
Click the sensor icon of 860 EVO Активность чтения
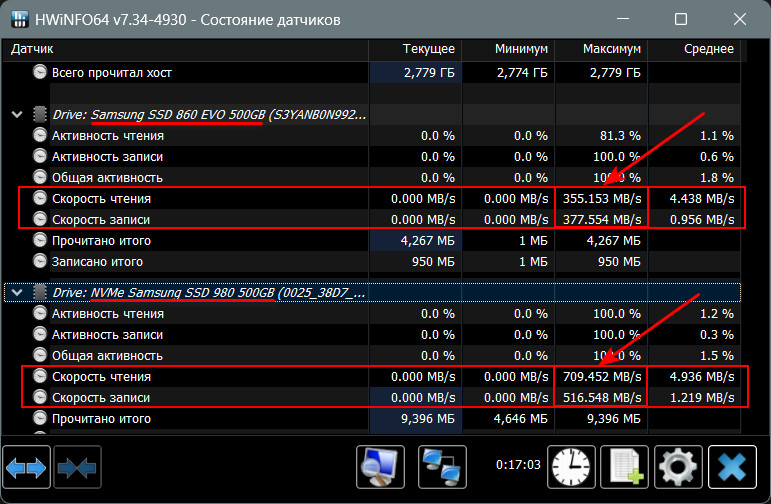pyautogui.click(x=40, y=135)
